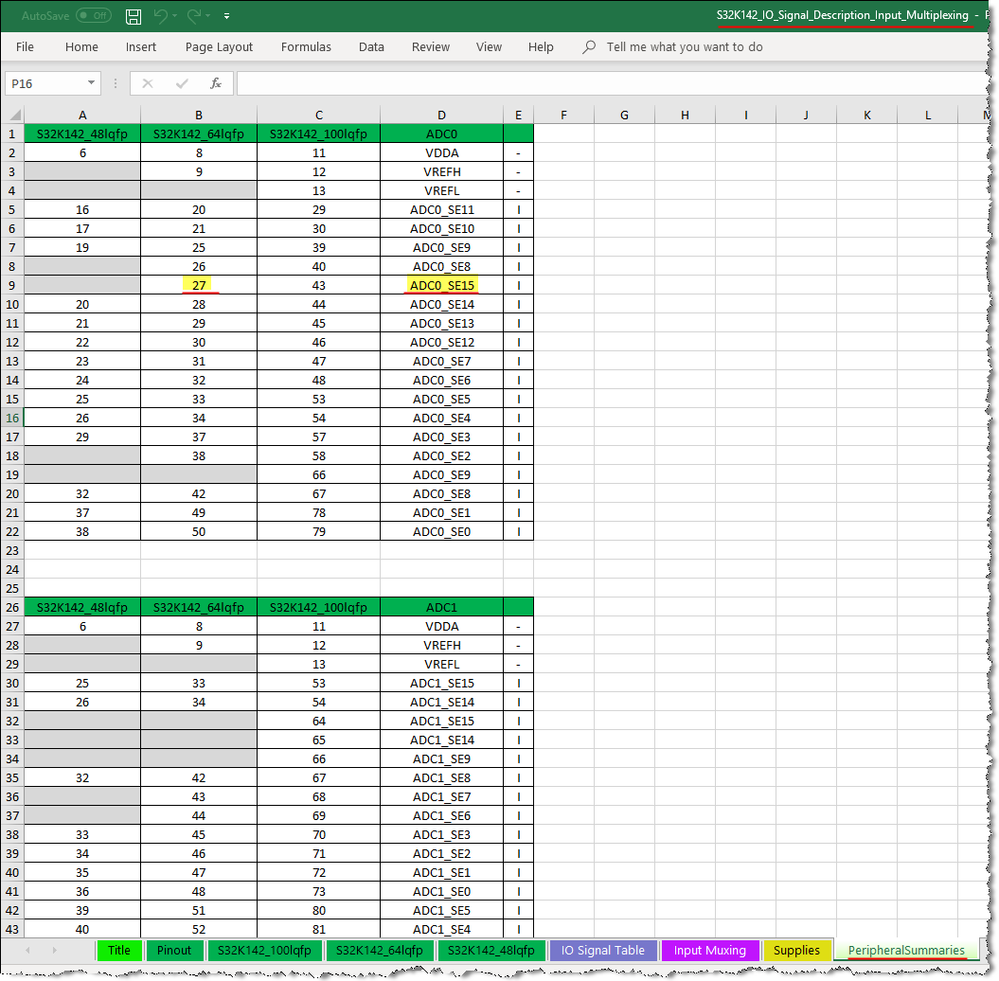
Task: Select column H header
Action: click(685, 115)
